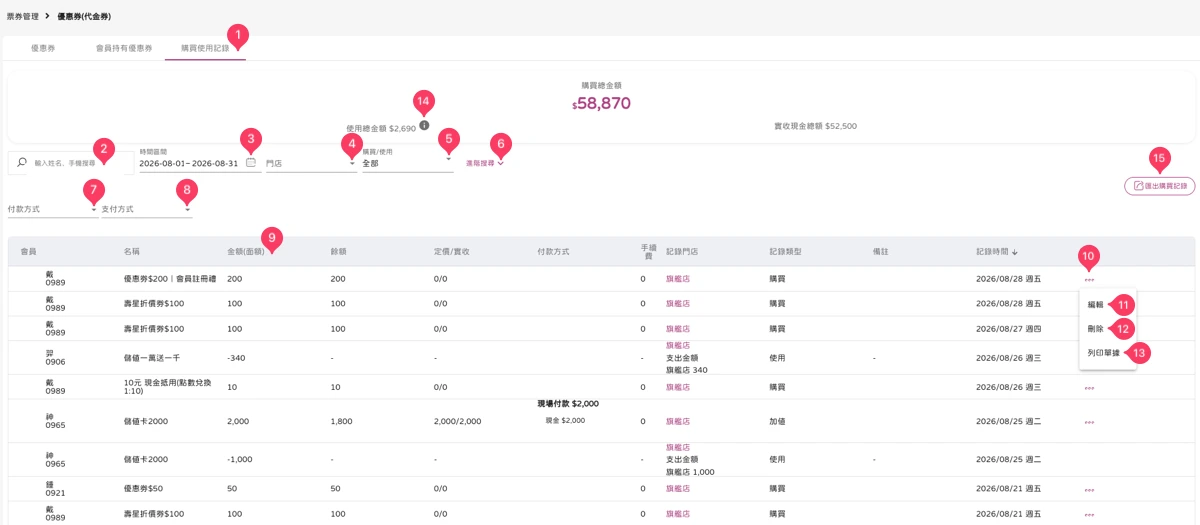Viewport: 1200px width, 525px height.
Task: Click the 餘額 column header
Action: coord(339,252)
